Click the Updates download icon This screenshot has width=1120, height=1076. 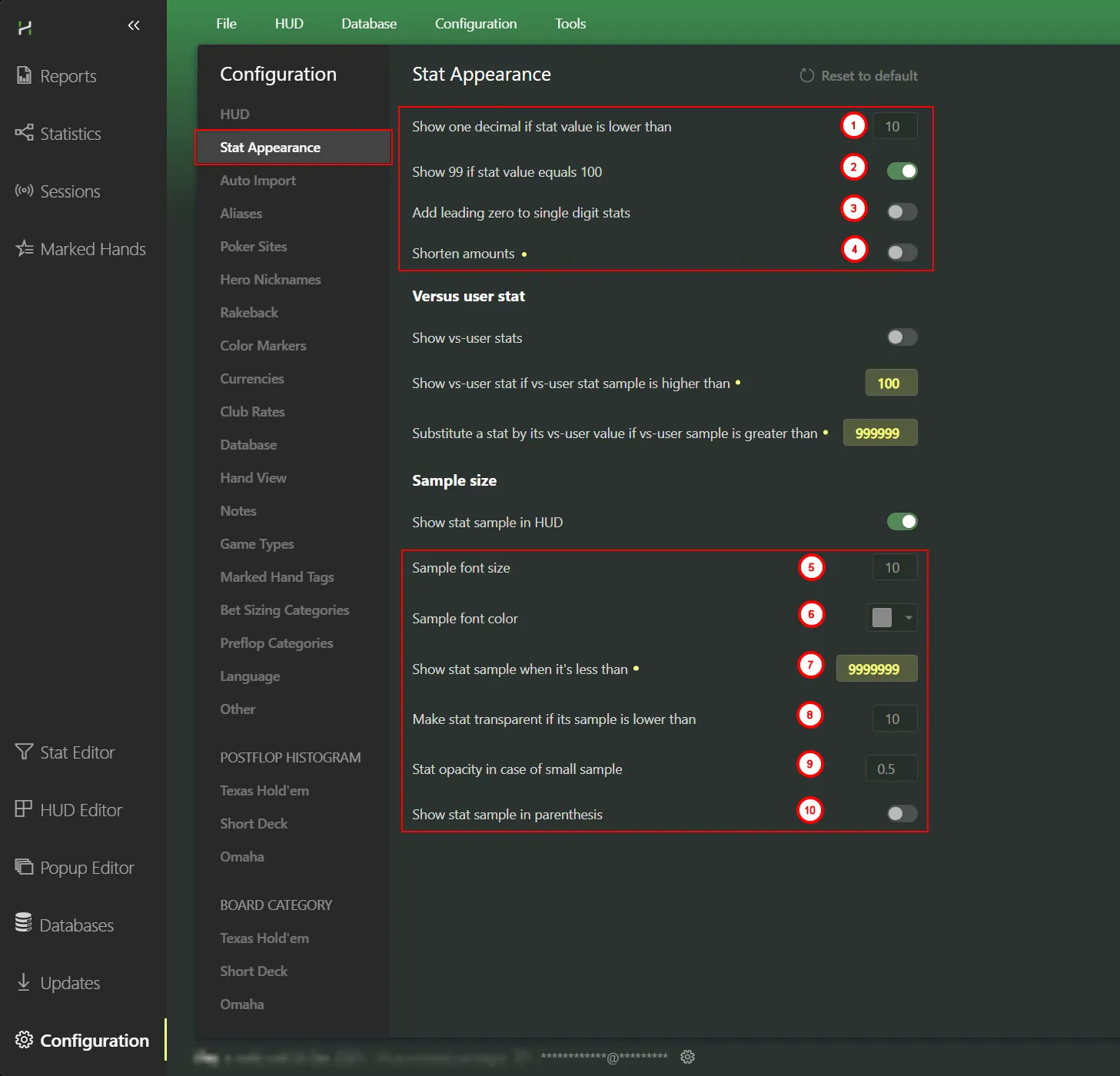pyautogui.click(x=24, y=982)
